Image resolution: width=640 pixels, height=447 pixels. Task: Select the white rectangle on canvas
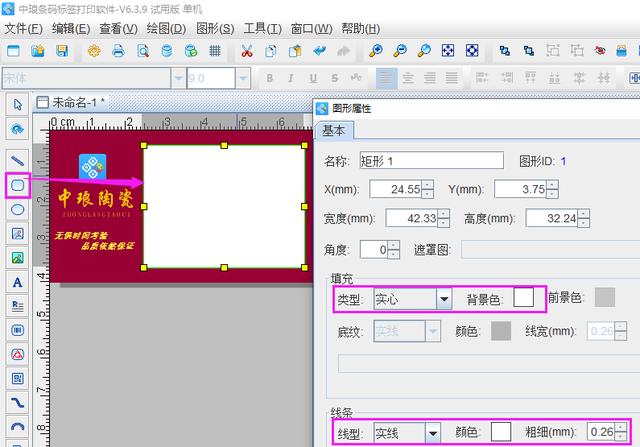pos(224,207)
